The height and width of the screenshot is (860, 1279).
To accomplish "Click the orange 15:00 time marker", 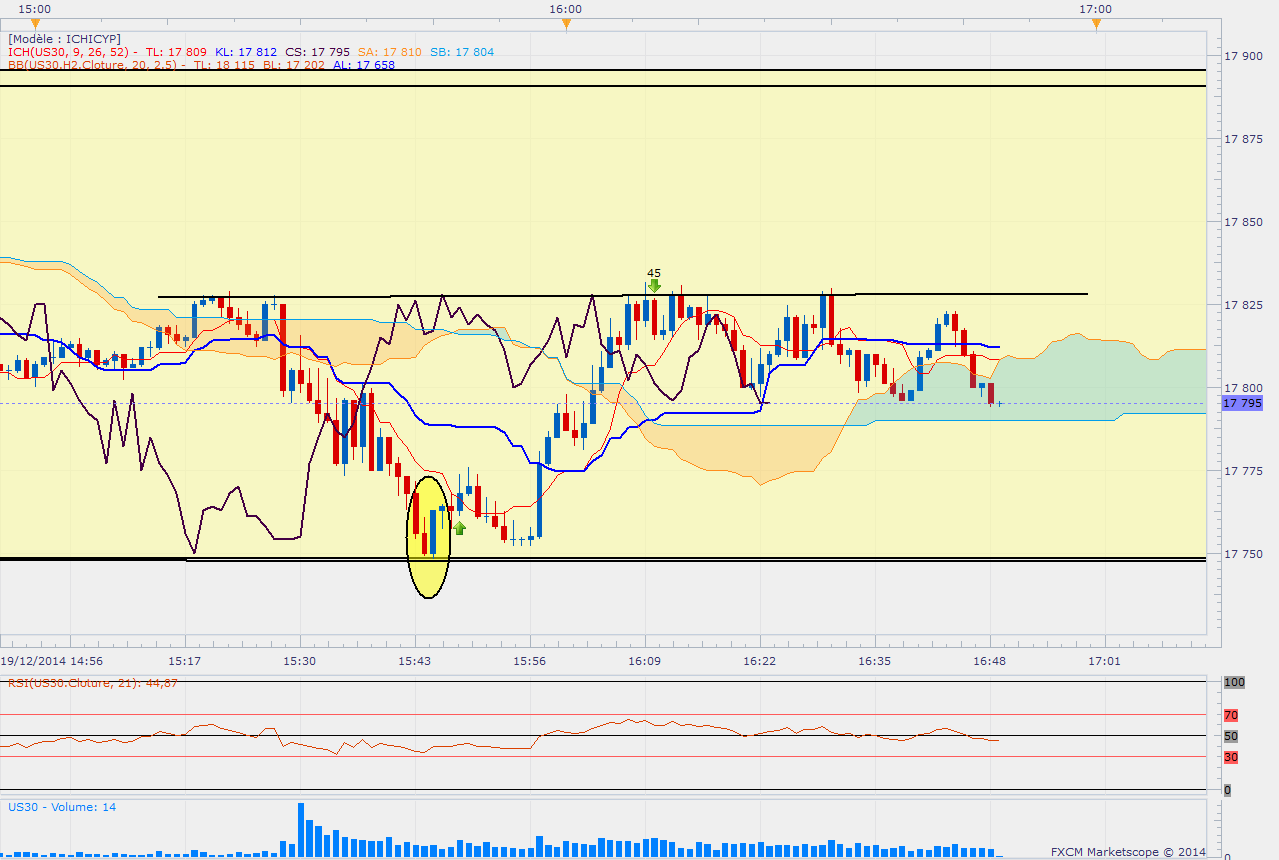I will [x=35, y=25].
